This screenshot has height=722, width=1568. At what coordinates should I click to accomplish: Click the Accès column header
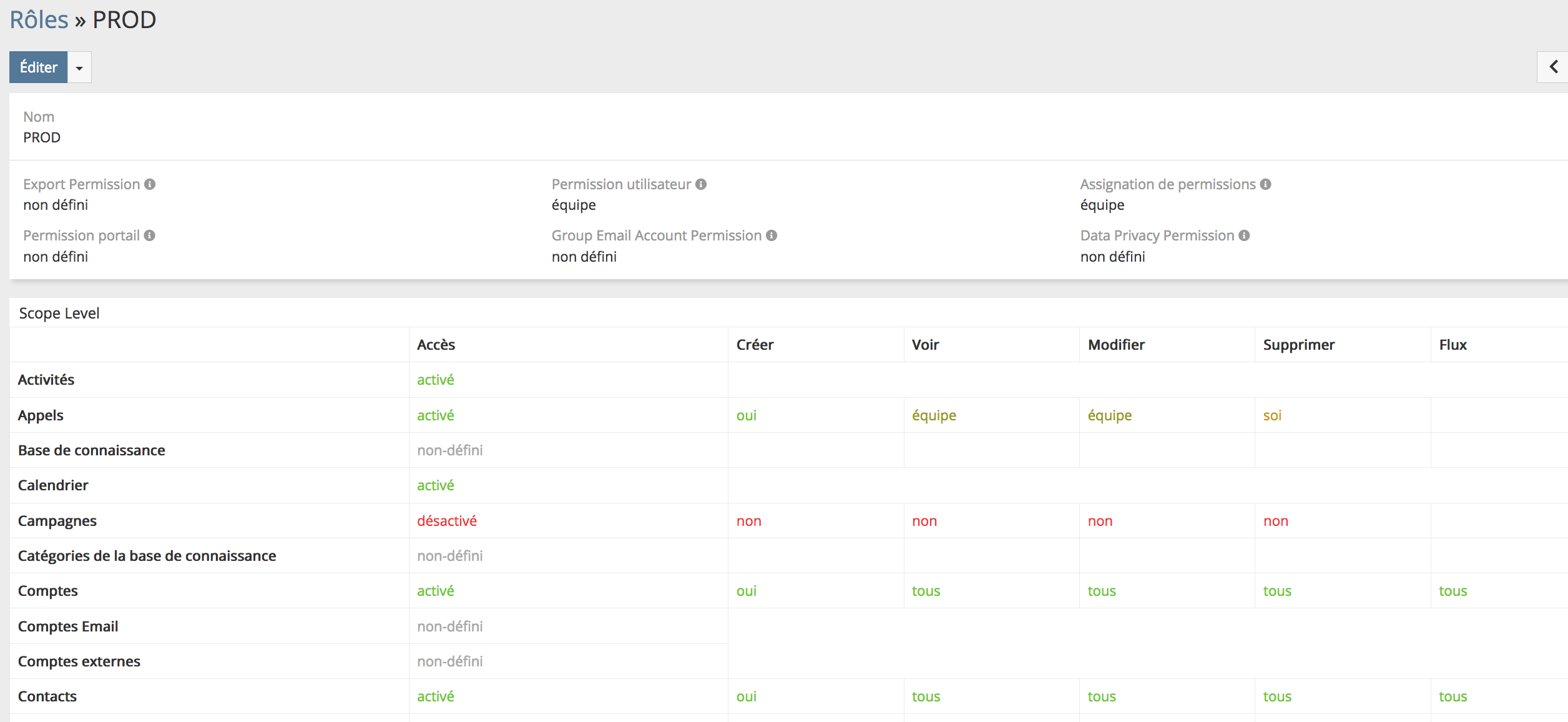click(436, 345)
